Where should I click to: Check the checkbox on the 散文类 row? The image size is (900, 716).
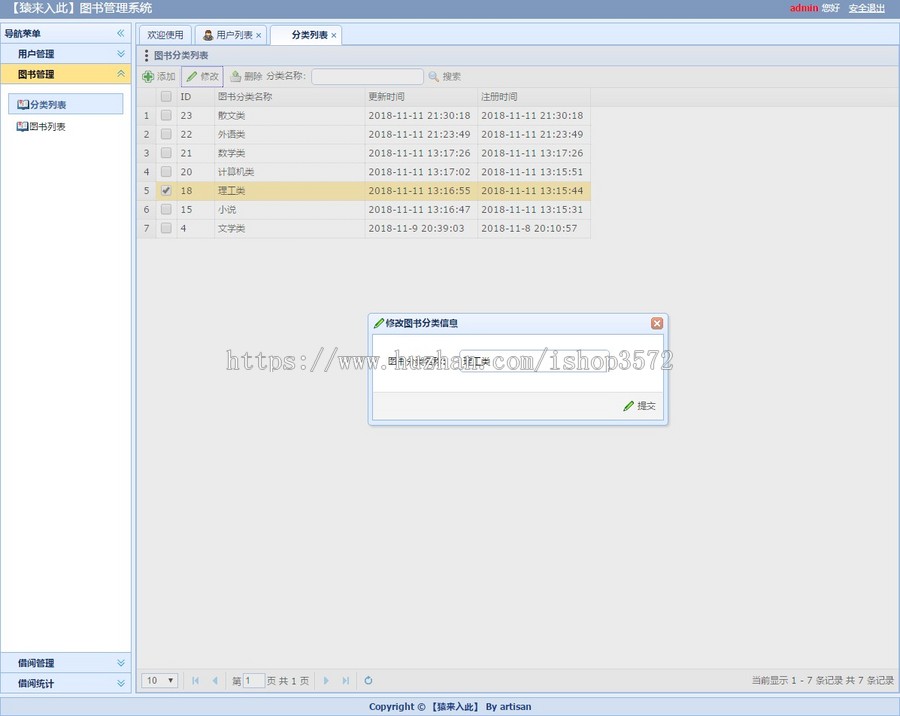(x=166, y=115)
